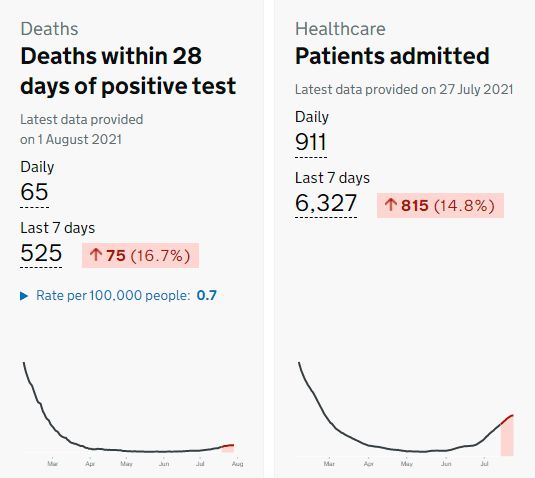This screenshot has height=478, width=535.
Task: Click the Deaths category label
Action: pos(49,29)
